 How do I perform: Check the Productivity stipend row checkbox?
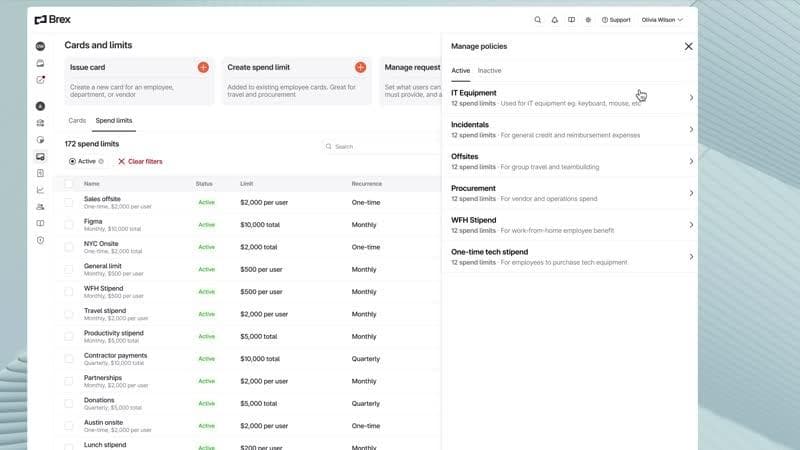tap(68, 337)
